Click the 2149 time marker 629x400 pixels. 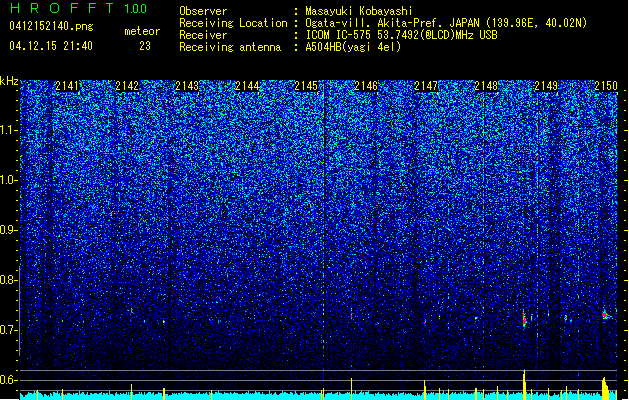(546, 86)
